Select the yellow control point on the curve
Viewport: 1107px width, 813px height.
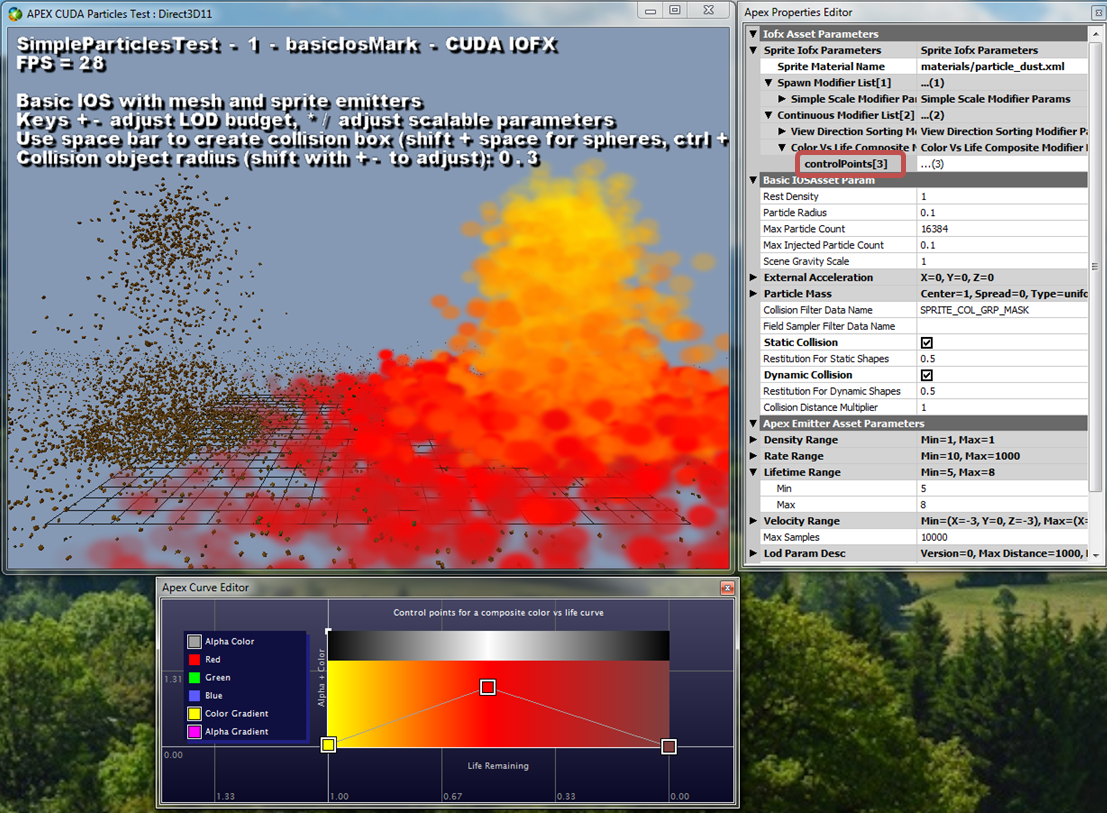tap(328, 745)
